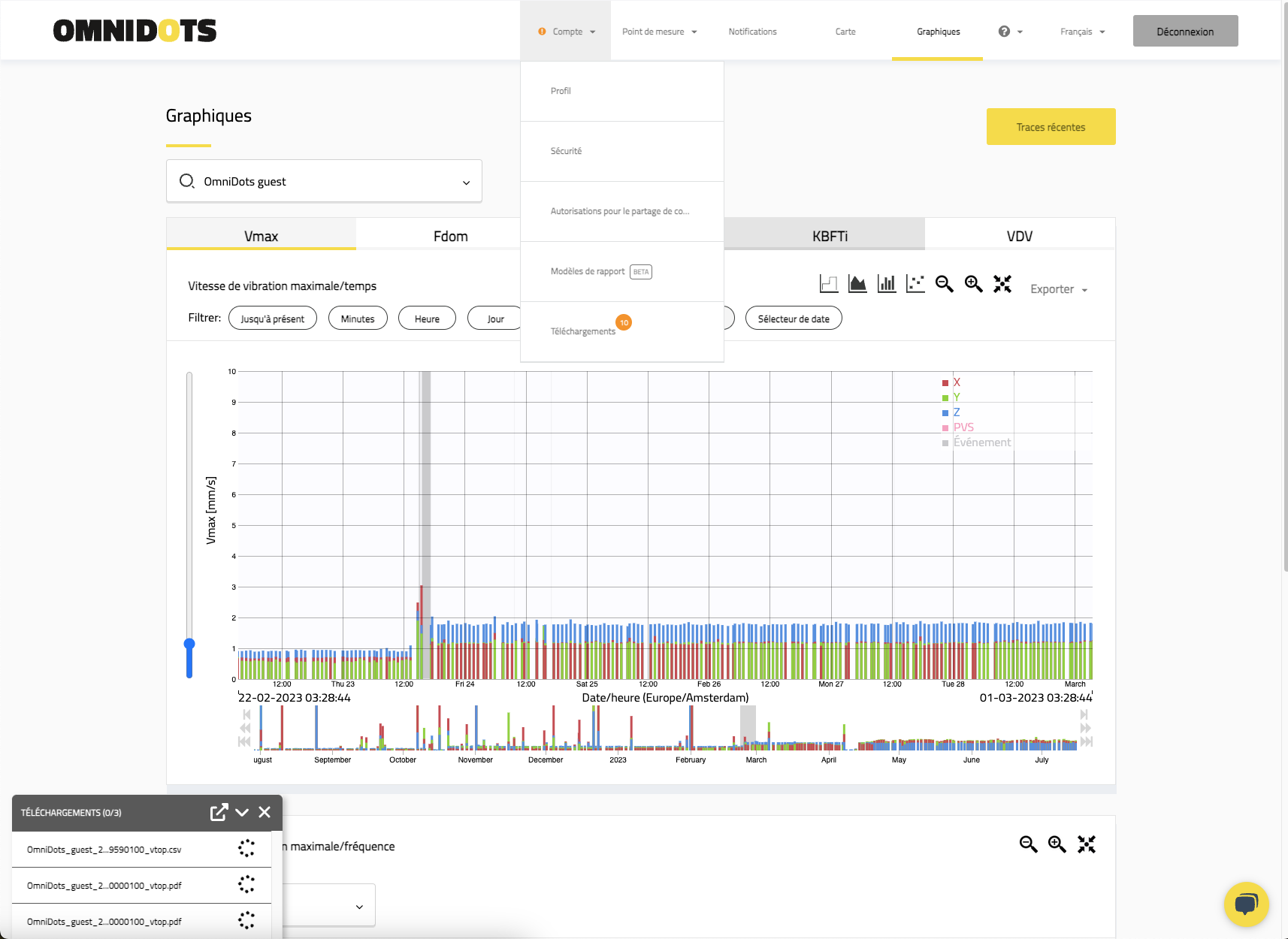Select the bar chart view icon
The image size is (1288, 939).
tap(887, 284)
